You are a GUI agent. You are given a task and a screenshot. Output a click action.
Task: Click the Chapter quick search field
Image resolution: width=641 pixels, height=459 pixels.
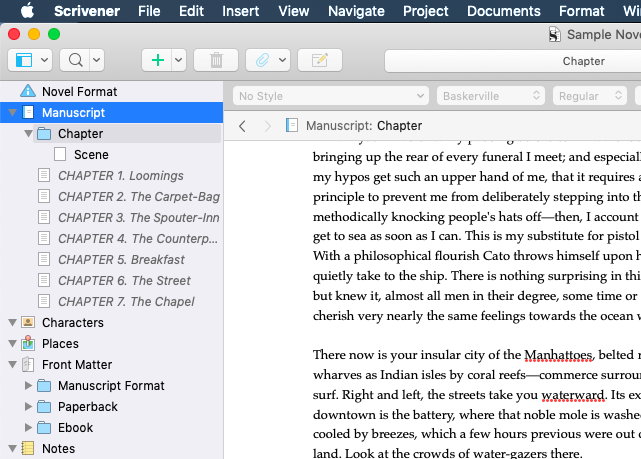(513, 61)
